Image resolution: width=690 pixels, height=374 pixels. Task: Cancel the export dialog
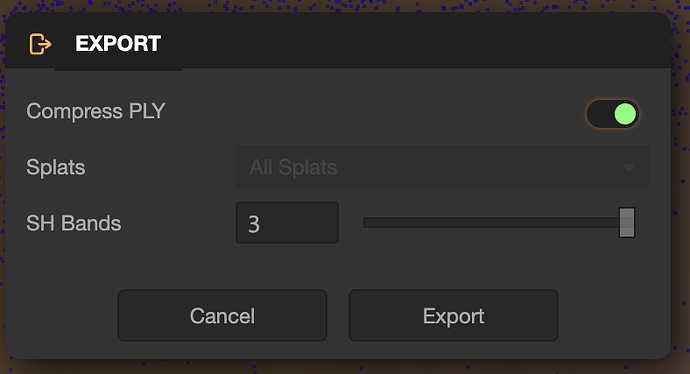point(222,315)
